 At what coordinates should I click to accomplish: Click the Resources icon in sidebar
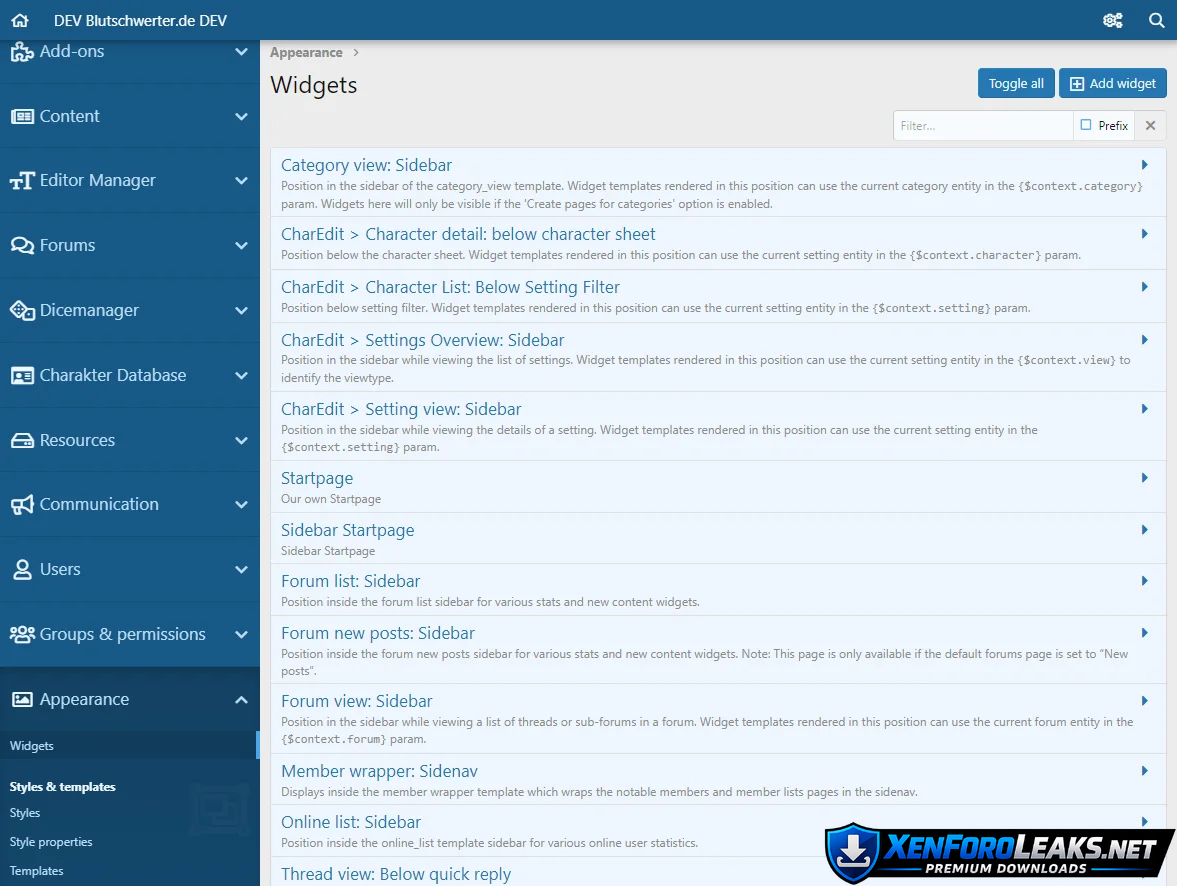point(22,440)
